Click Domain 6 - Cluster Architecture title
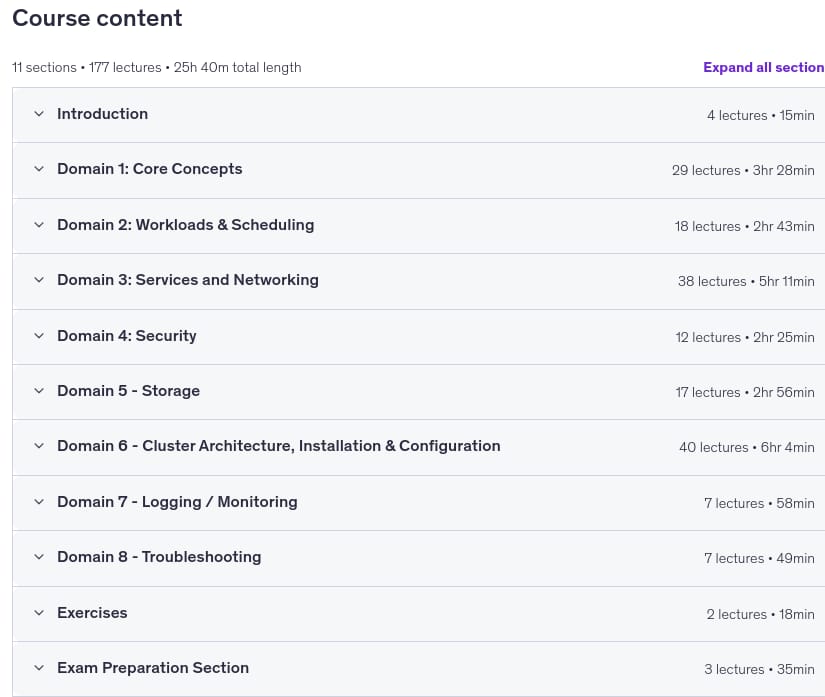 [x=279, y=446]
